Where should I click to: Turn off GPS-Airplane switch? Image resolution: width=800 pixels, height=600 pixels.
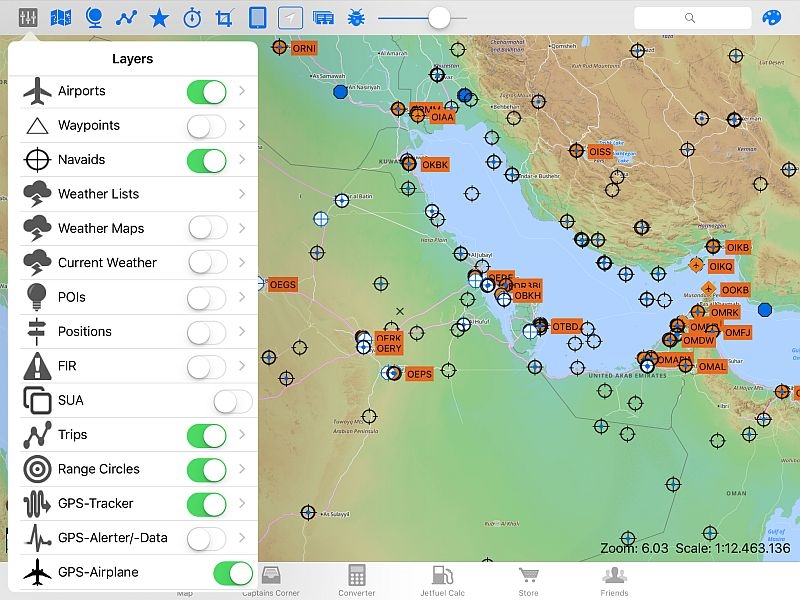click(233, 573)
